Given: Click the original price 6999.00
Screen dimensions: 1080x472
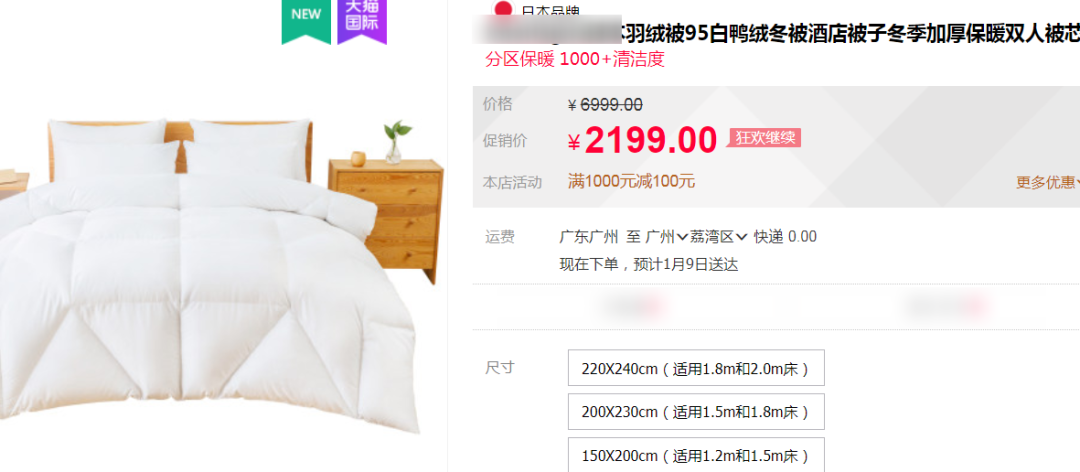Looking at the screenshot, I should 612,105.
